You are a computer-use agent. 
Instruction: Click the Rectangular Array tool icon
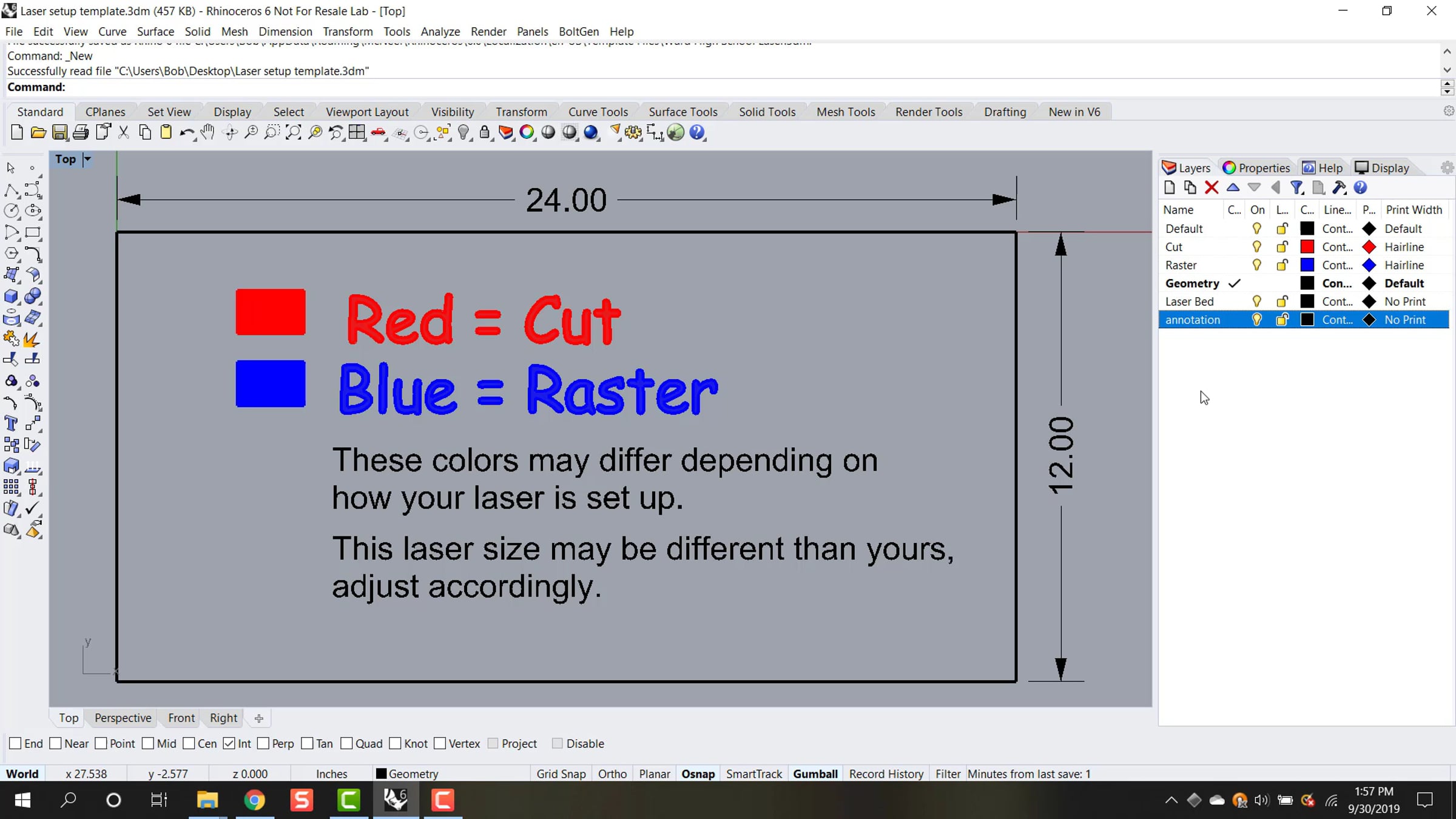click(12, 487)
